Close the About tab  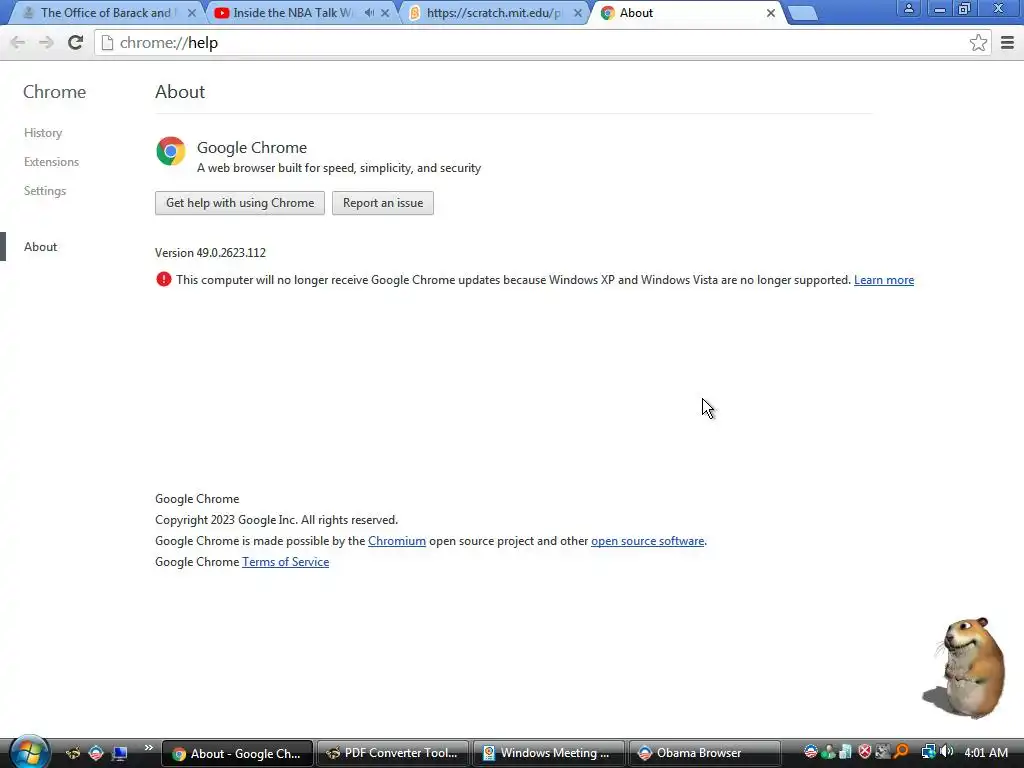771,13
